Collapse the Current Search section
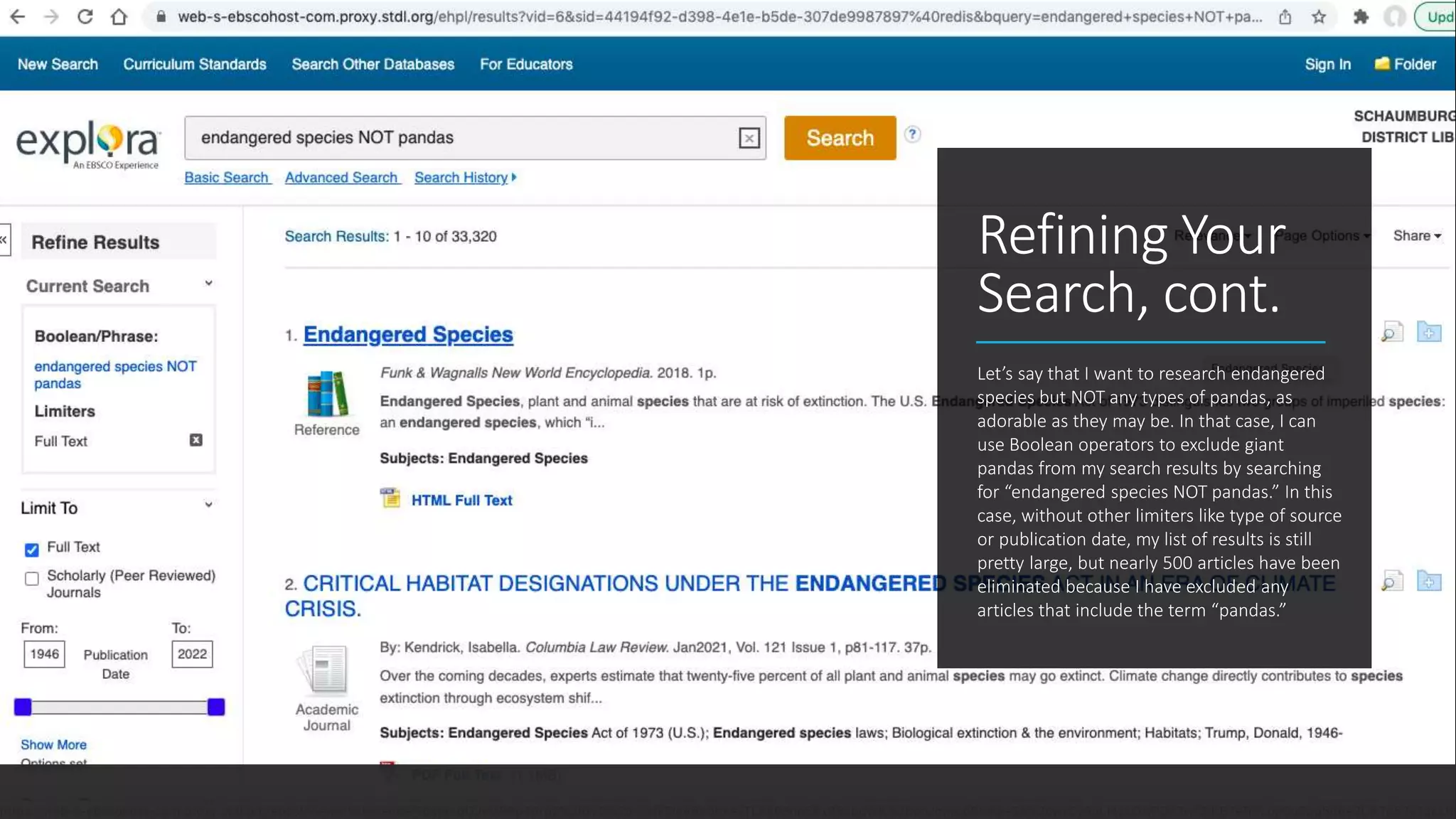Image resolution: width=1456 pixels, height=819 pixels. click(x=208, y=284)
